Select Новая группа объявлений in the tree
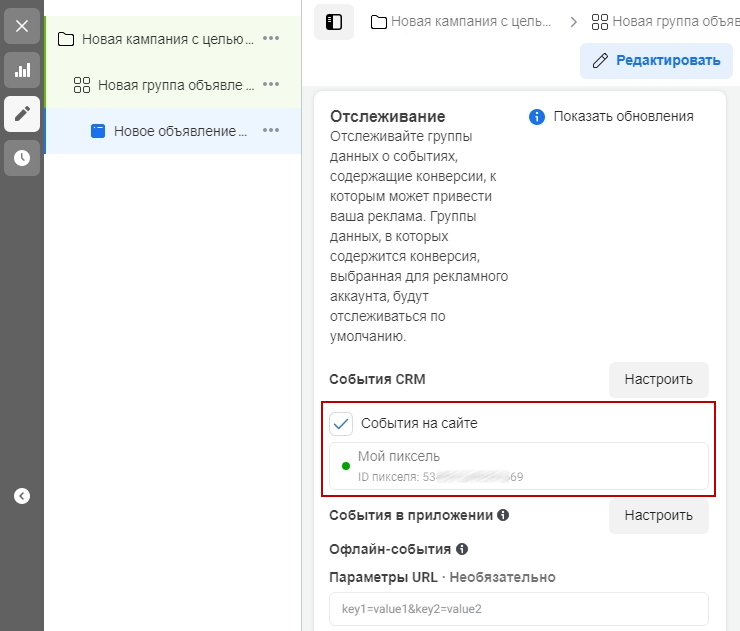Viewport: 740px width, 631px height. [168, 85]
